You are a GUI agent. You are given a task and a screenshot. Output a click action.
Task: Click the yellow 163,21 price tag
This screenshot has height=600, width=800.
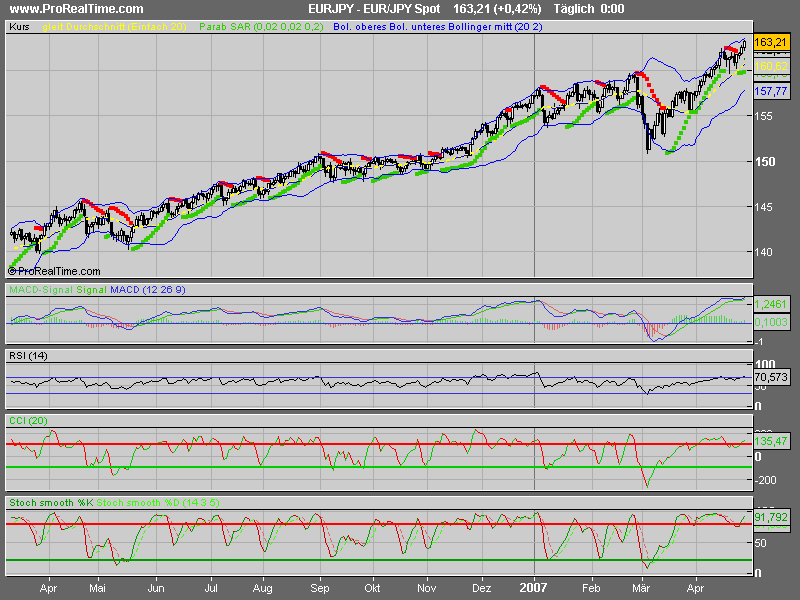pyautogui.click(x=770, y=42)
